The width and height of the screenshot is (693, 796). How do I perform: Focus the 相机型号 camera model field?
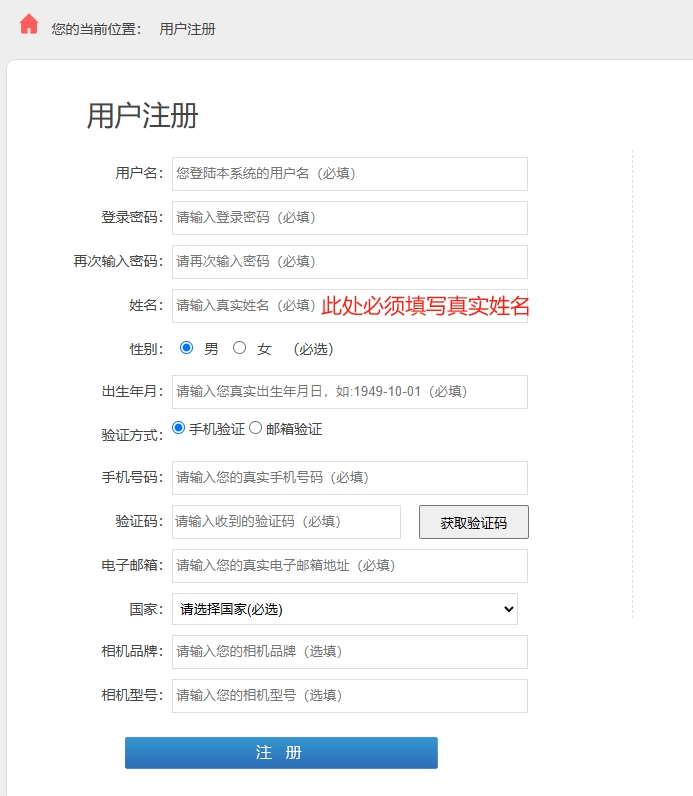point(349,696)
